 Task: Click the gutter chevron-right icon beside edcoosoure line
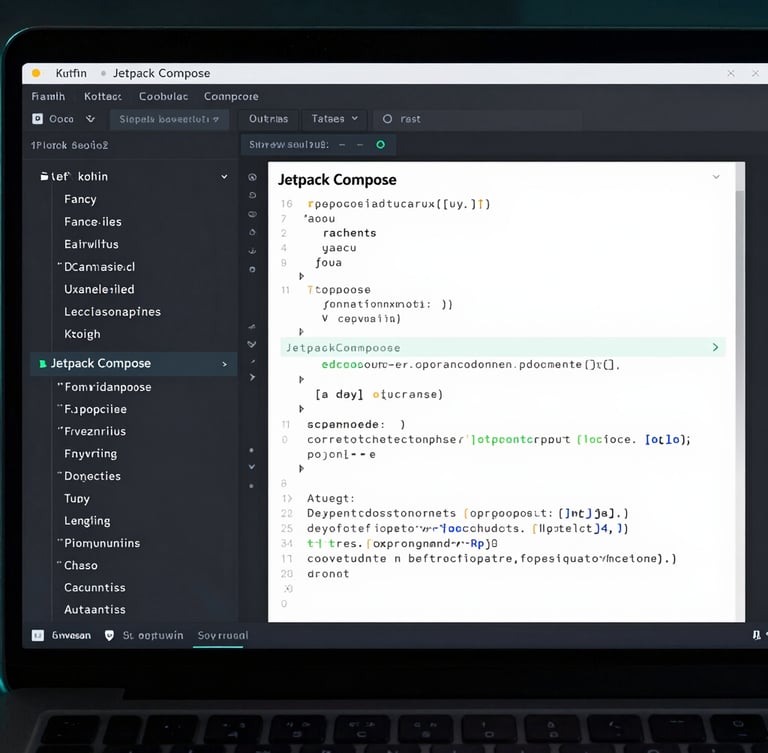252,377
